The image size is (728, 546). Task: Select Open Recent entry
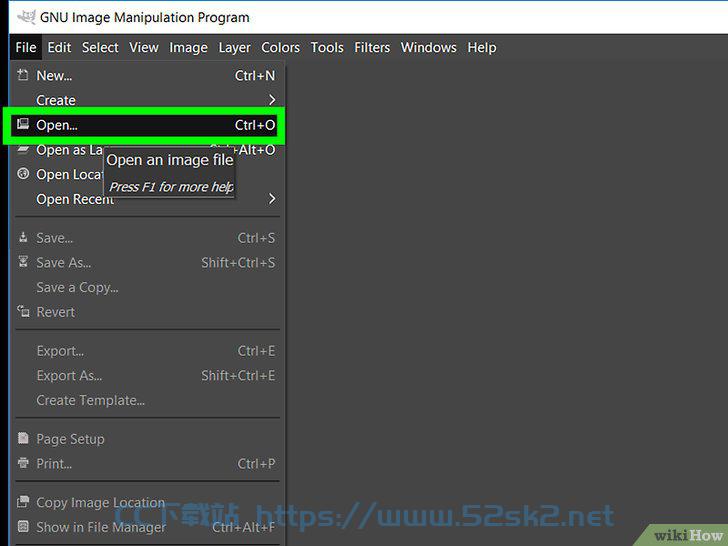tap(147, 199)
